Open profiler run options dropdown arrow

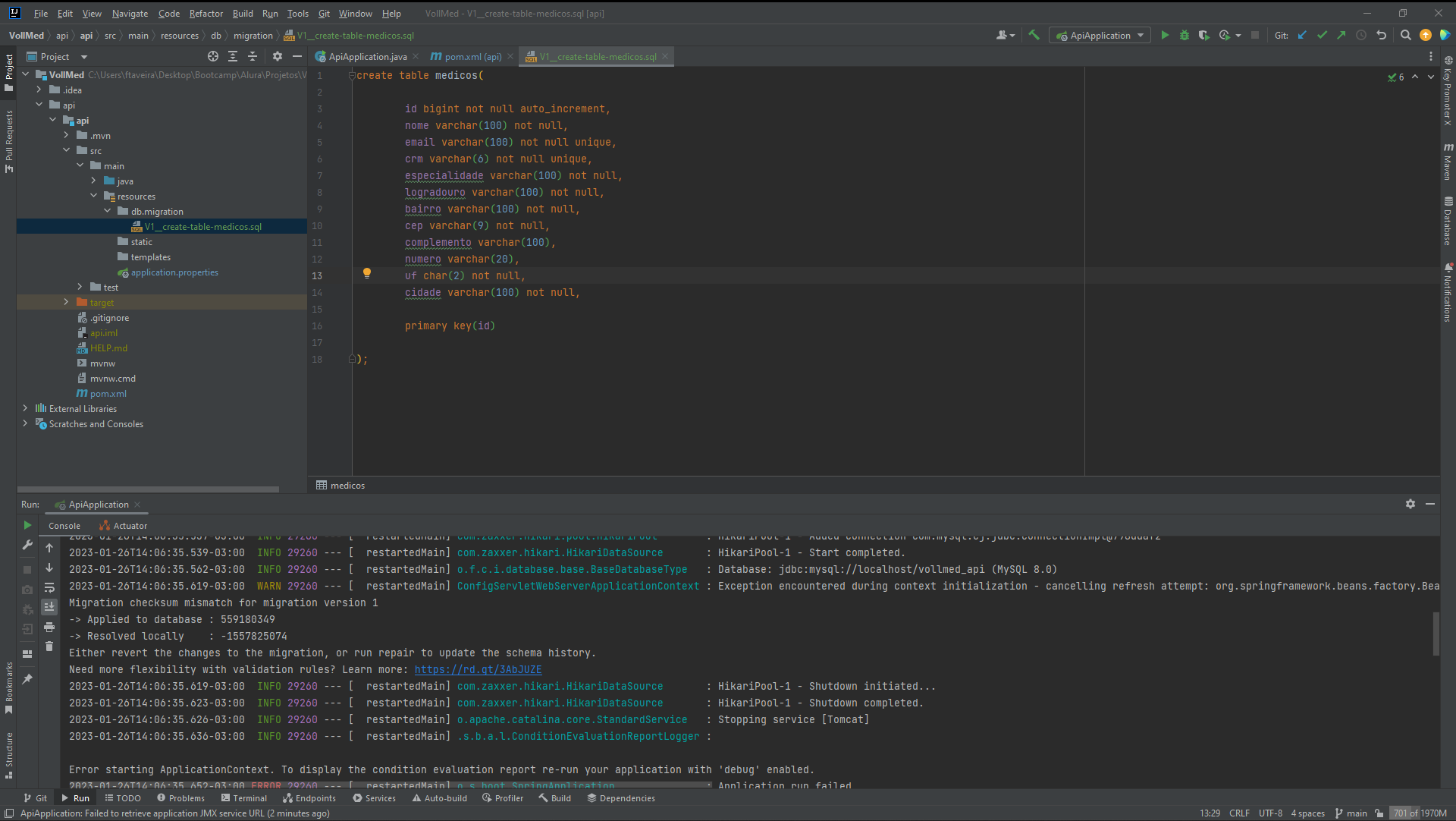tap(1238, 35)
